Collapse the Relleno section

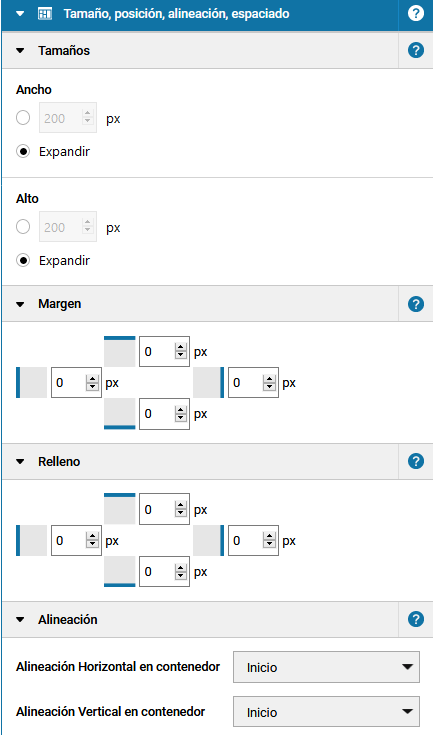[x=20, y=462]
